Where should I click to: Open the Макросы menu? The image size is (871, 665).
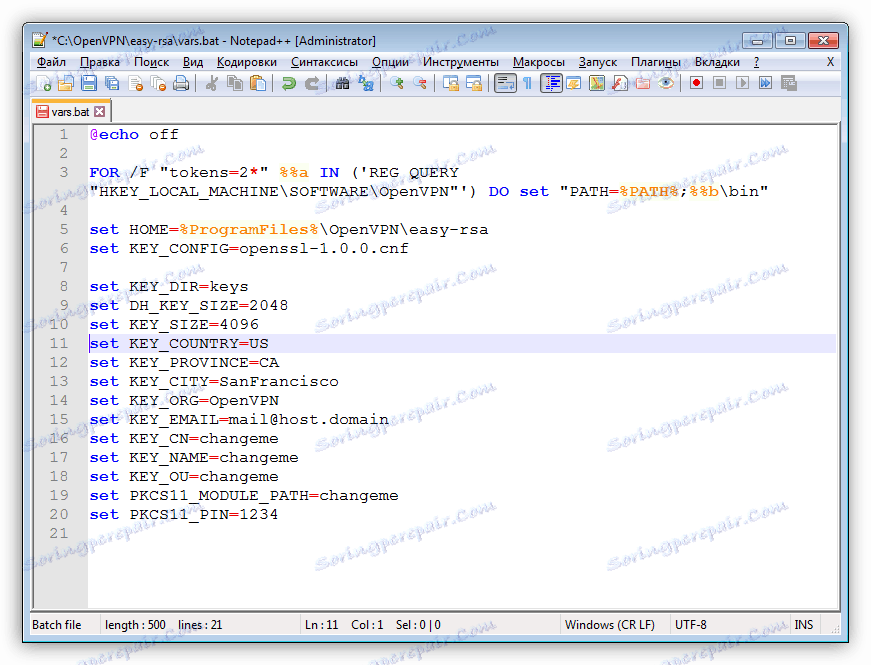pos(539,62)
